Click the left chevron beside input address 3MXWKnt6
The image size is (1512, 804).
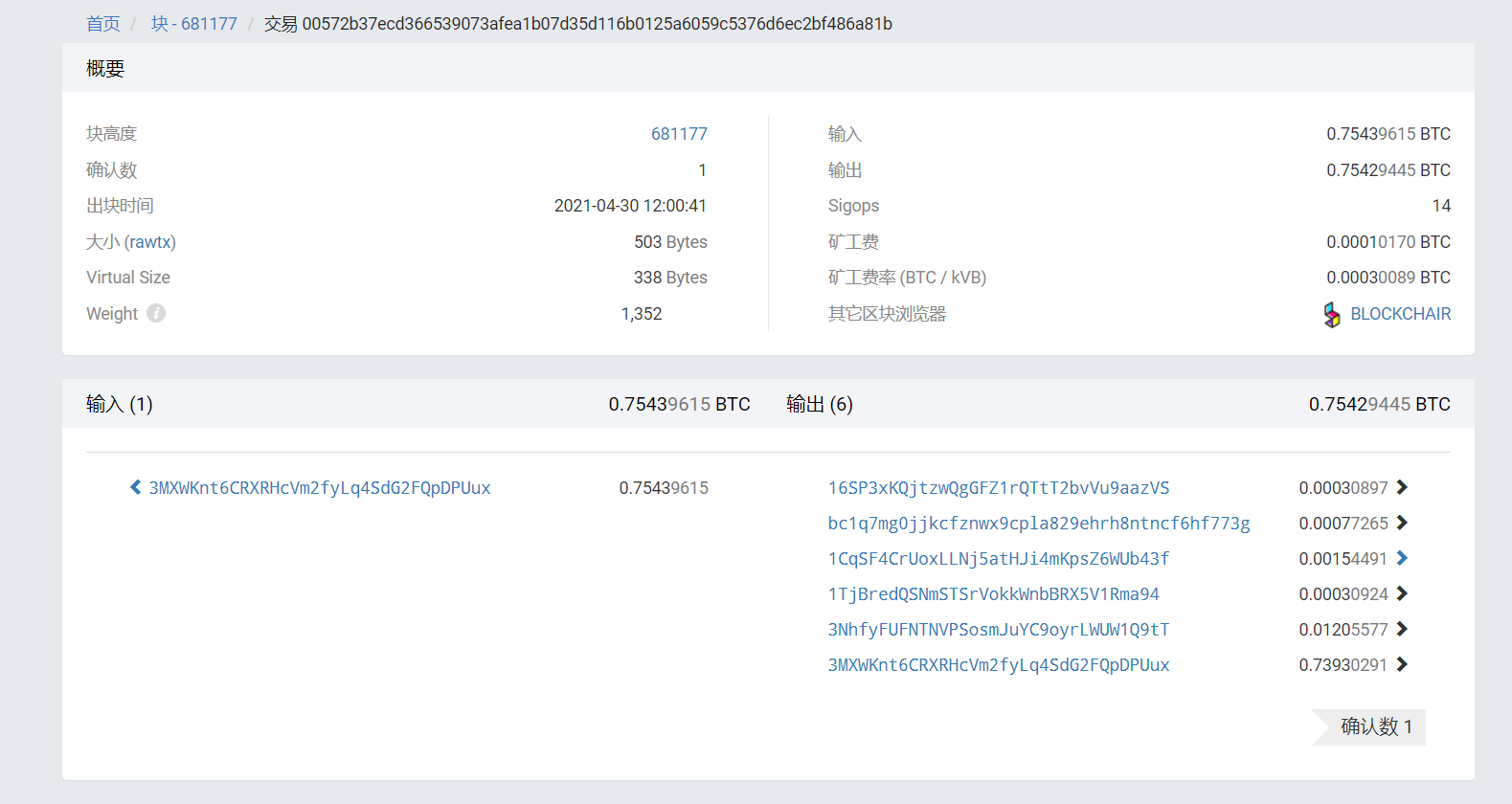tap(136, 487)
